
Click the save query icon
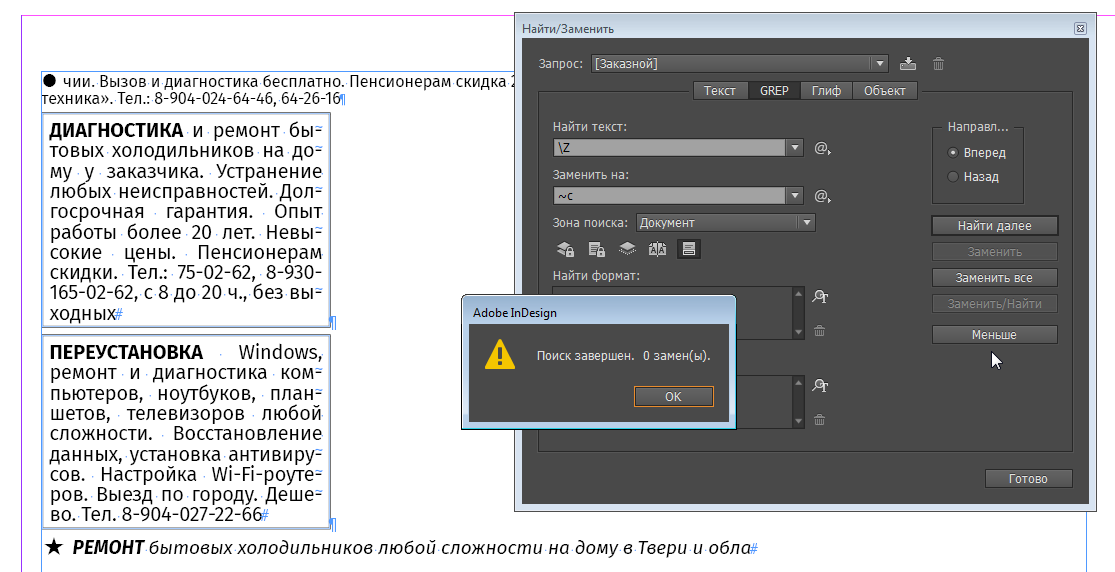(907, 64)
